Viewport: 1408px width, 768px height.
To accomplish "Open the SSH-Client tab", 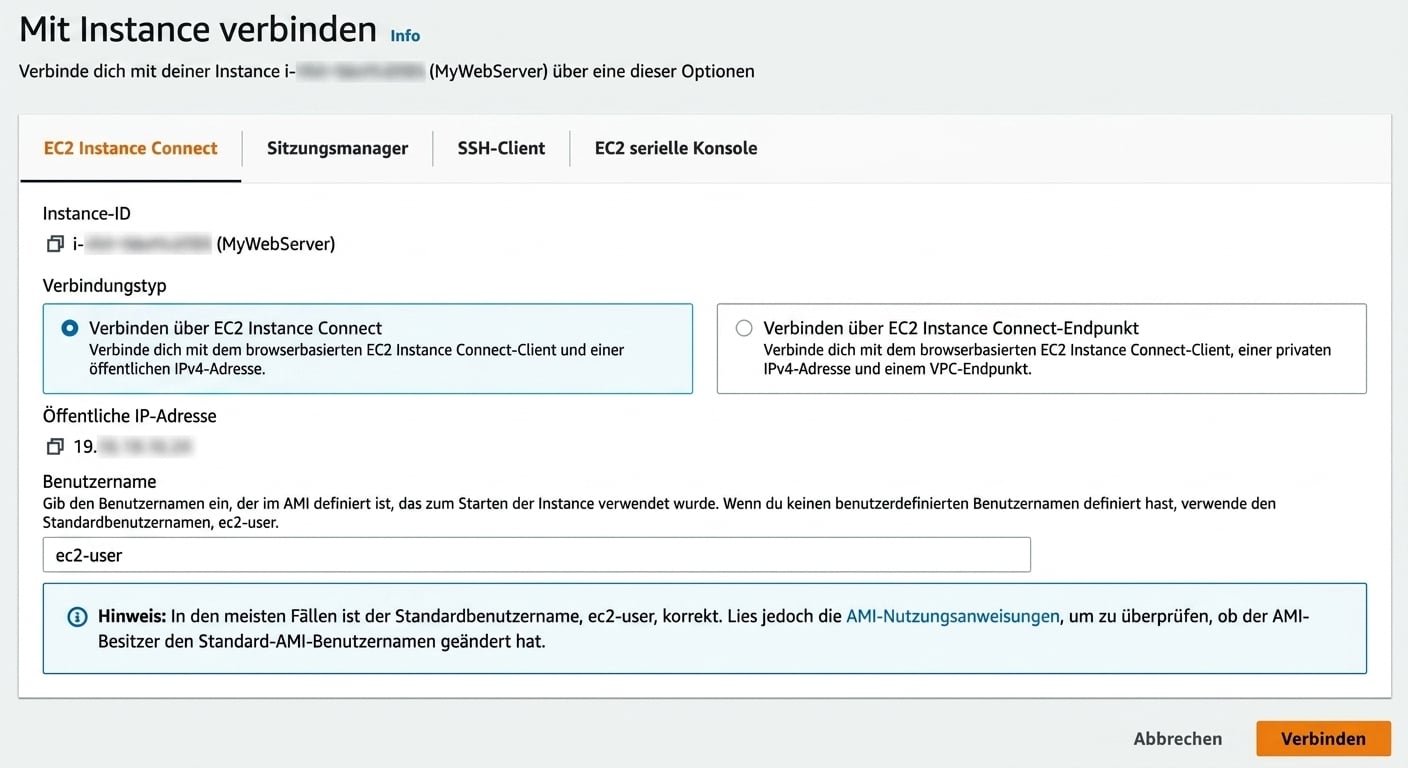I will tap(501, 148).
